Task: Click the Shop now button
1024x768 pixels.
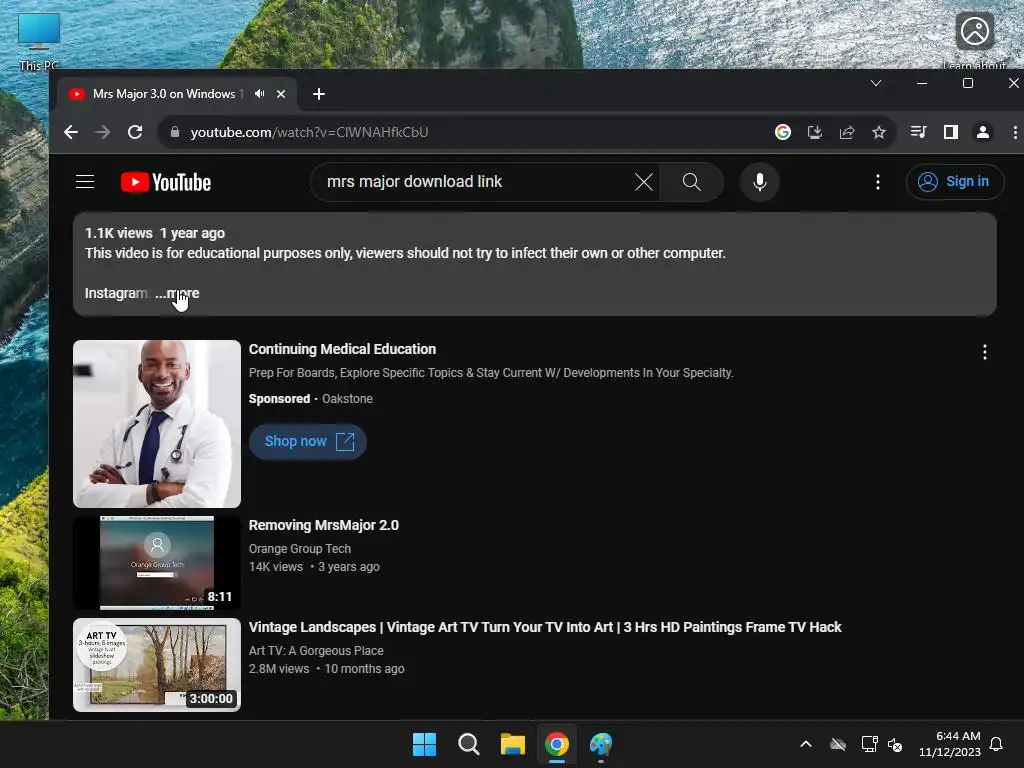Action: [x=308, y=441]
